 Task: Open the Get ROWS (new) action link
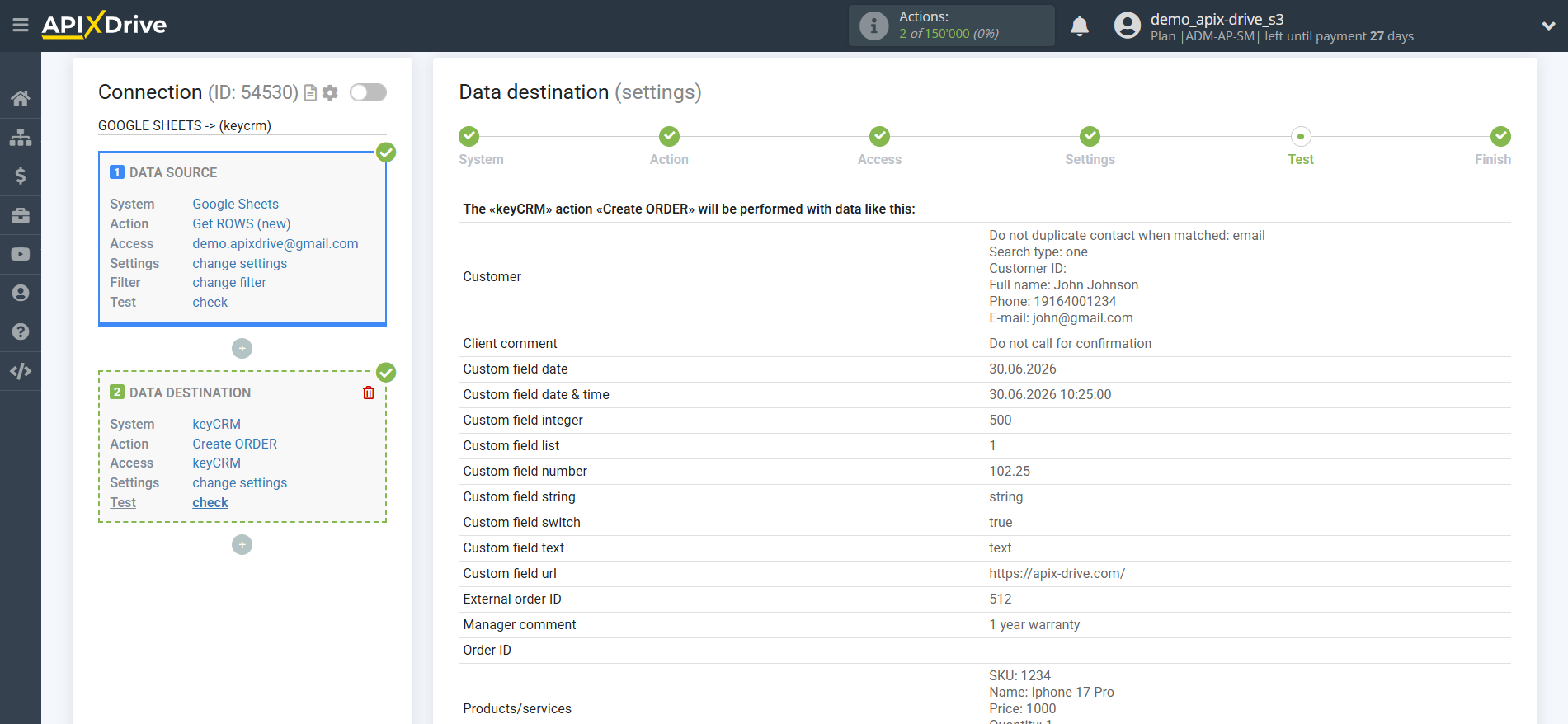point(241,223)
